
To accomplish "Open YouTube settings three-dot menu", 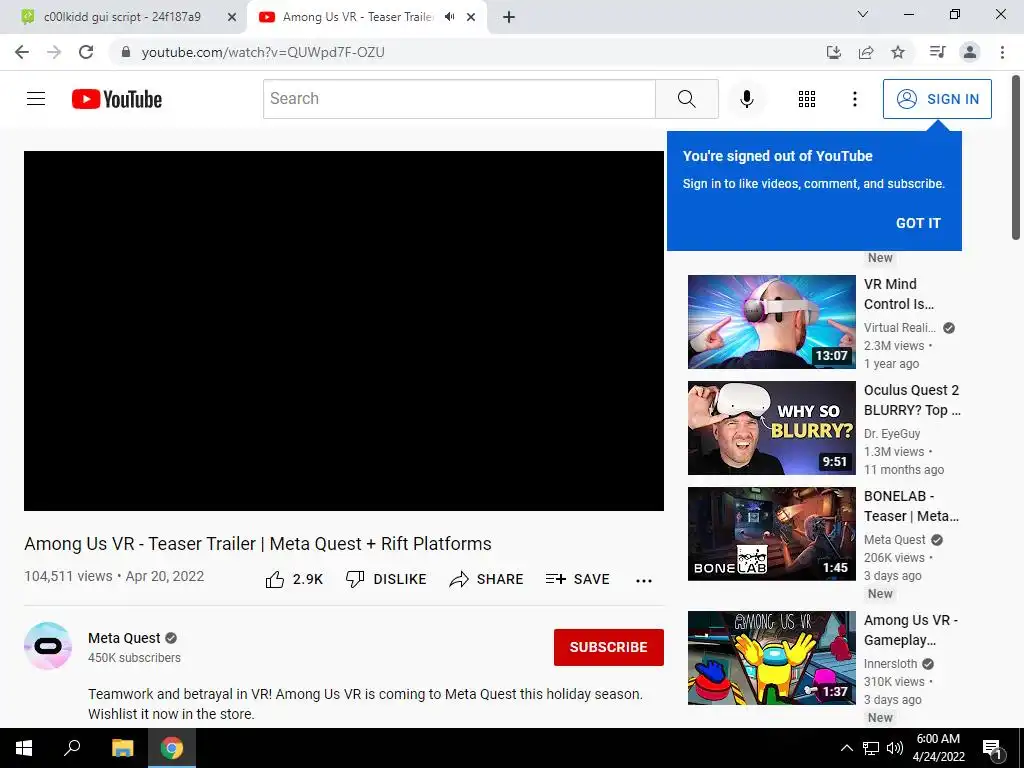I will [854, 99].
